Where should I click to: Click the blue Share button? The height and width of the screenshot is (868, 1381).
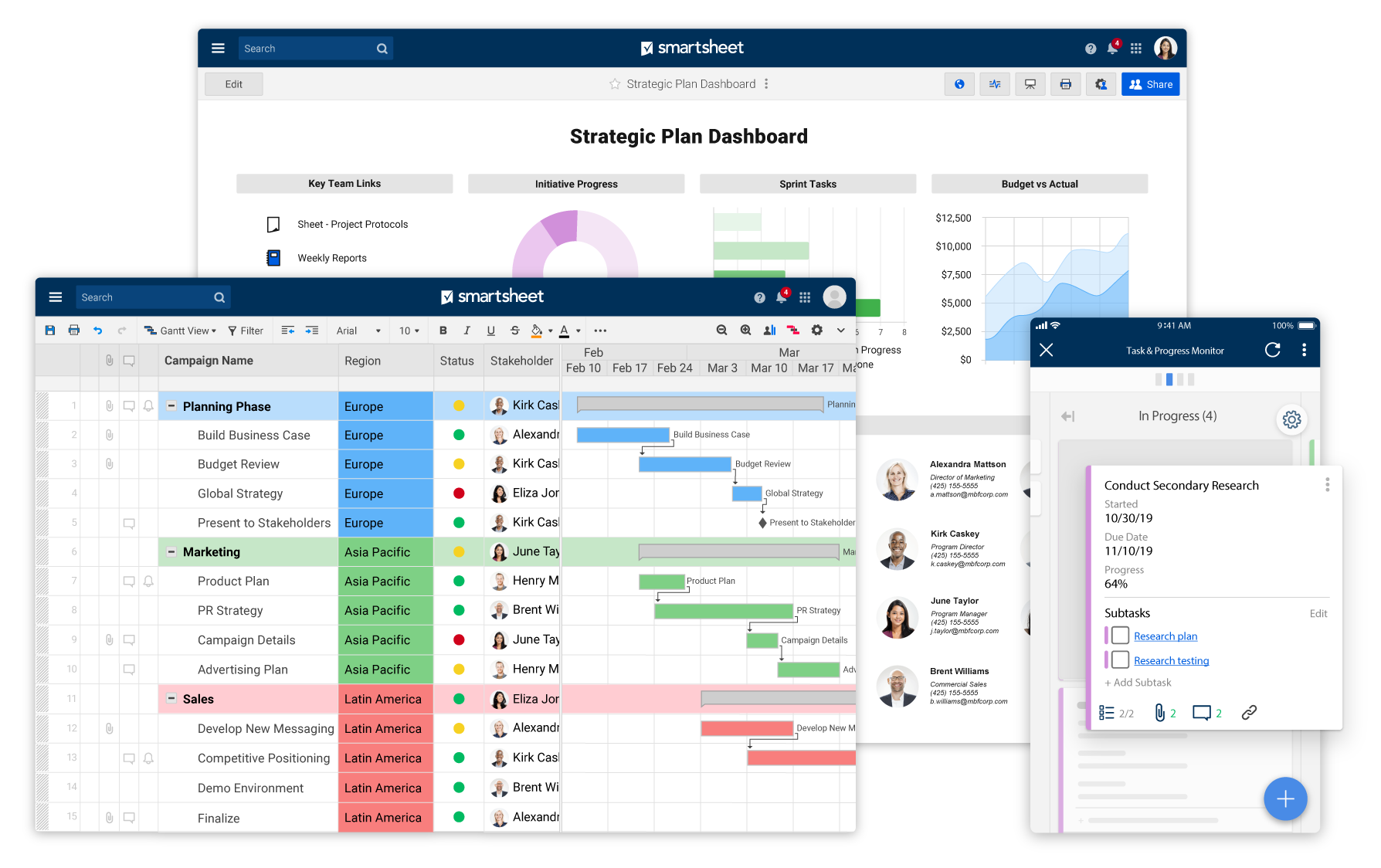tap(1150, 83)
